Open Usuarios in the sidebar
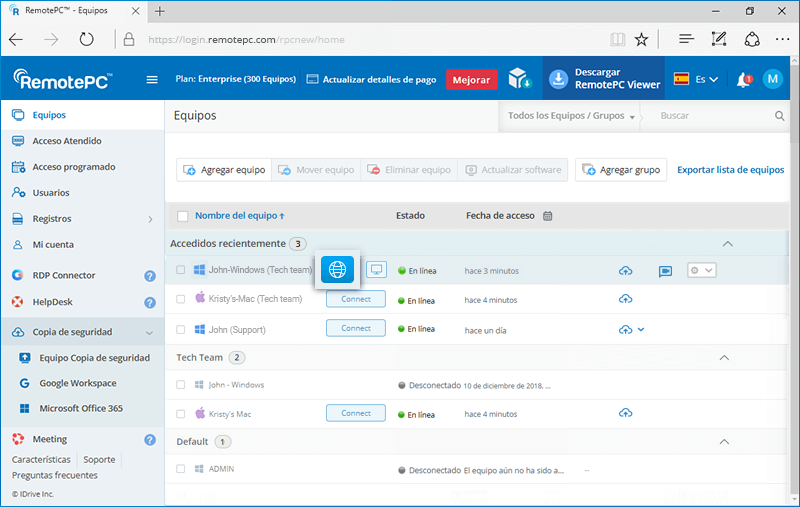 pyautogui.click(x=51, y=193)
